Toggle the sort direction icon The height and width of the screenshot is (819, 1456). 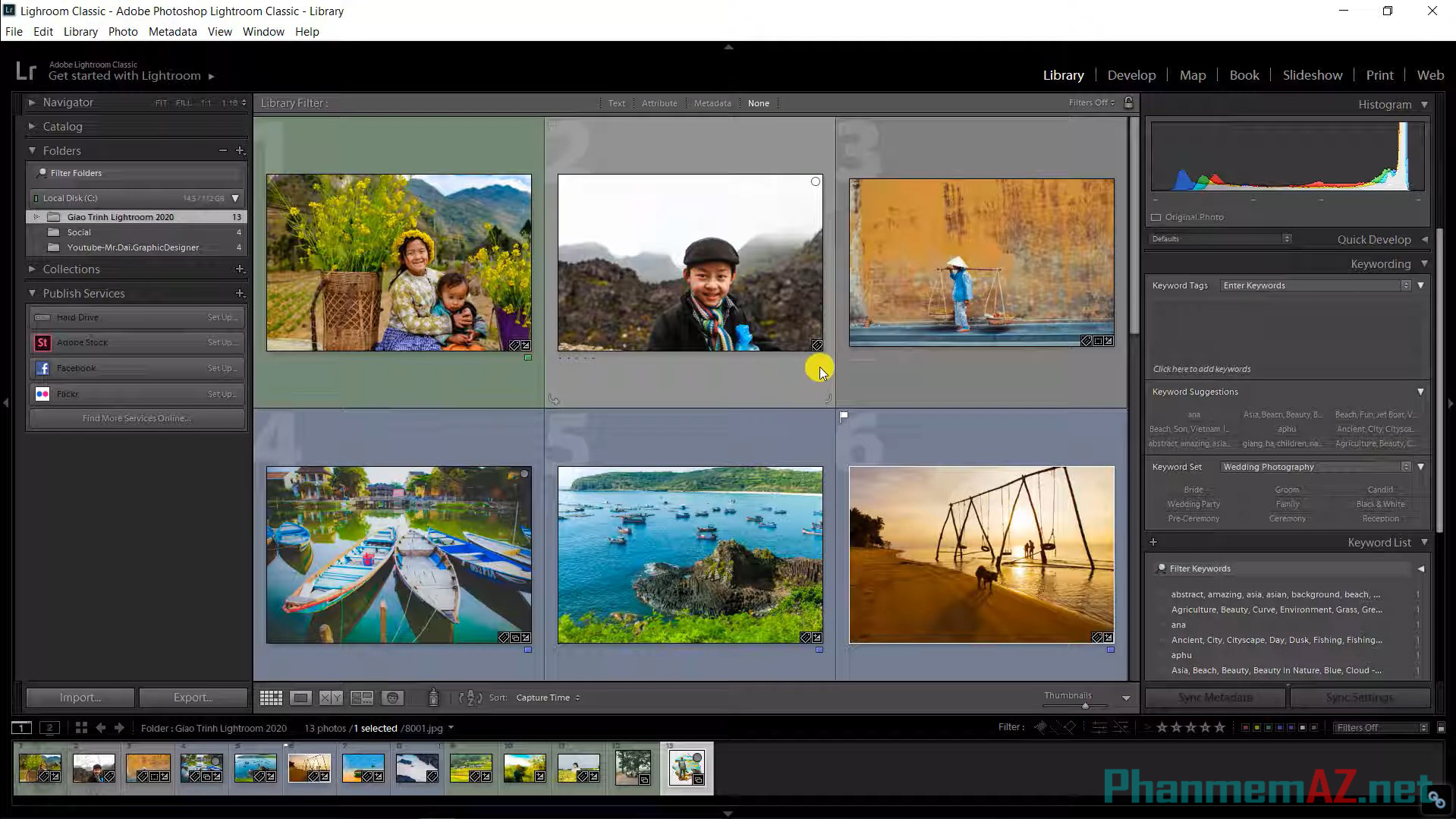(470, 697)
